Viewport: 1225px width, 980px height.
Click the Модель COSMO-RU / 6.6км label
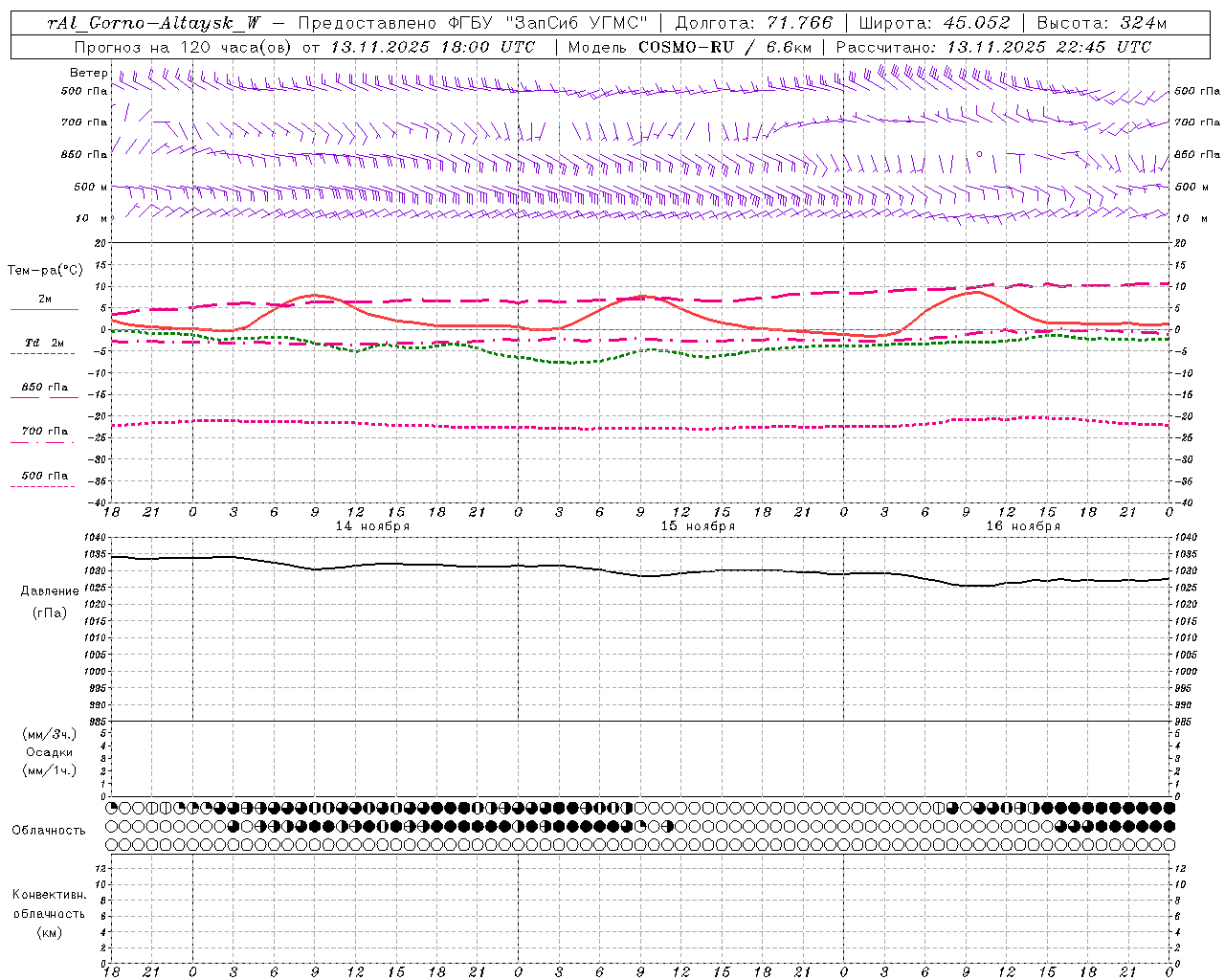[689, 47]
